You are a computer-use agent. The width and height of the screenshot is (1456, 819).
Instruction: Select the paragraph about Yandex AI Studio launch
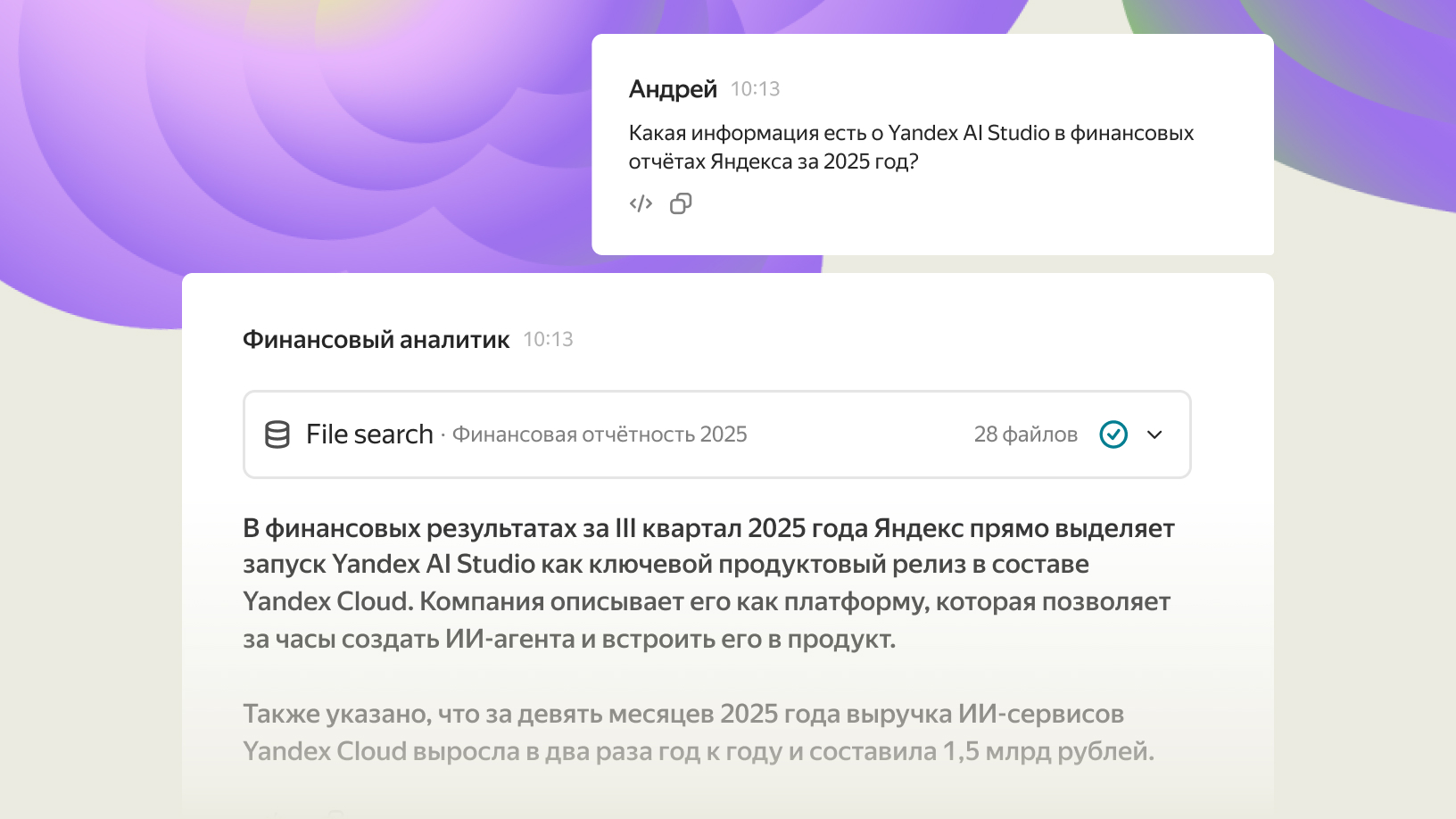pyautogui.click(x=709, y=583)
